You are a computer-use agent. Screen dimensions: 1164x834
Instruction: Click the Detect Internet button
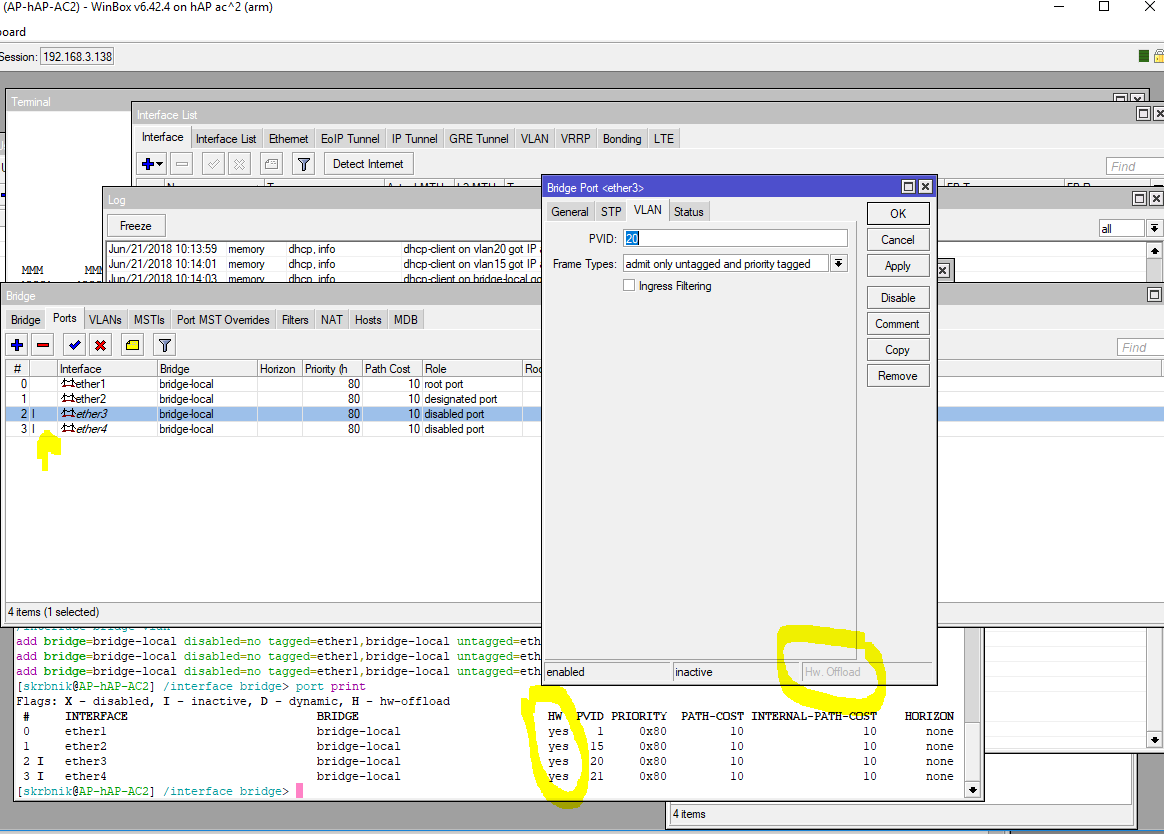coord(368,164)
